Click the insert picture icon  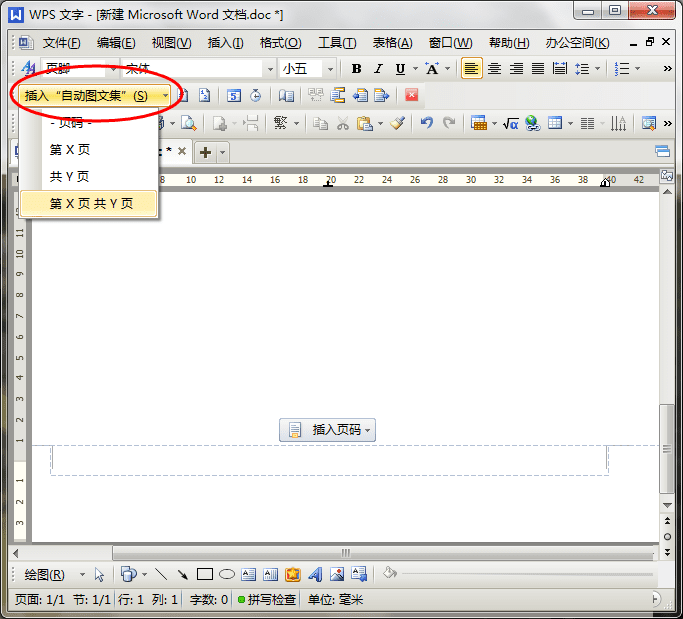pos(337,575)
